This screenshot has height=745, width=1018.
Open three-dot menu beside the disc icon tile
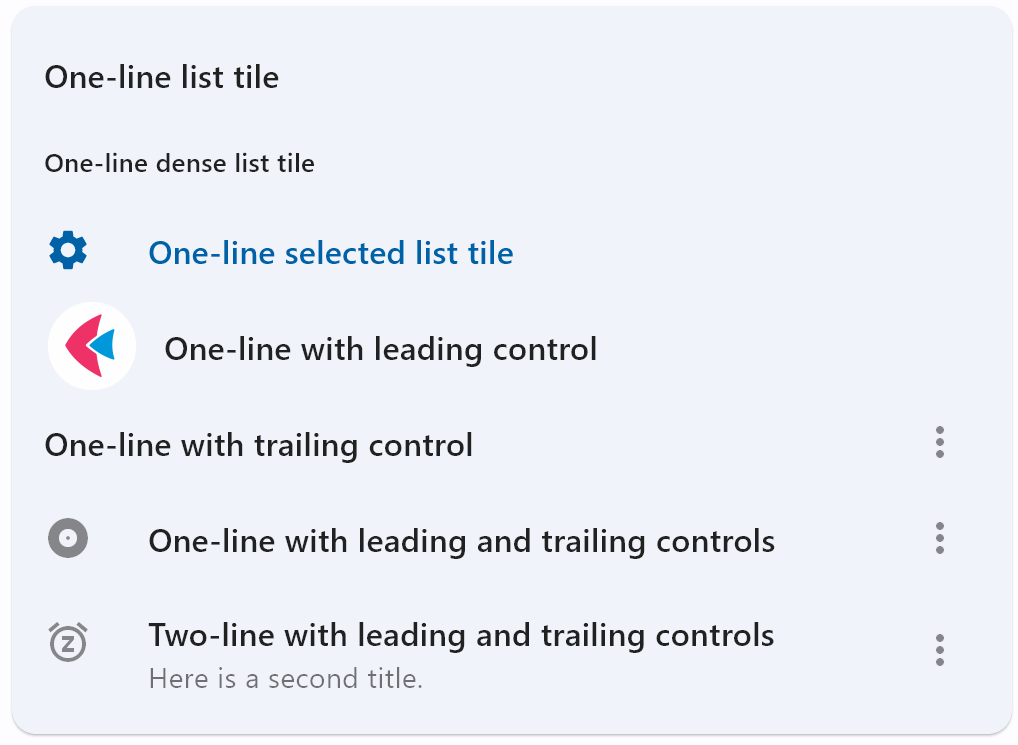pyautogui.click(x=939, y=539)
